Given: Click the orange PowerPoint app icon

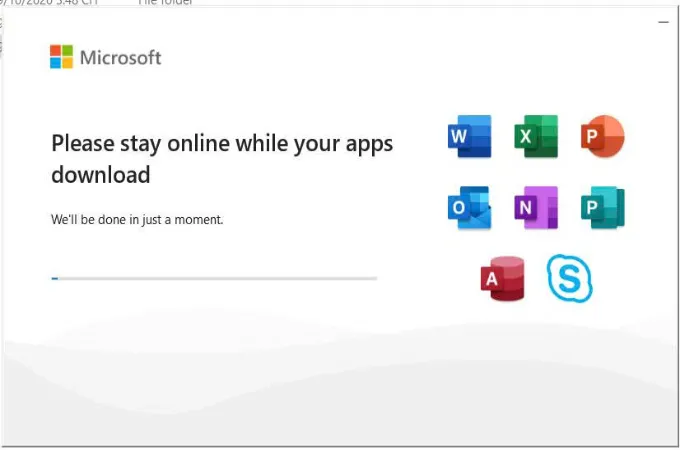Looking at the screenshot, I should [602, 136].
